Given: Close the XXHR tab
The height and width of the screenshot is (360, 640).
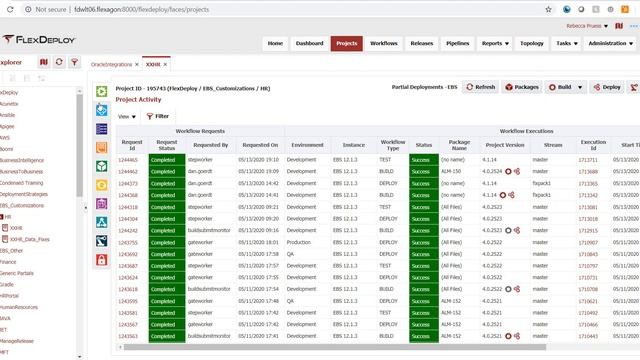Looking at the screenshot, I should pos(165,64).
